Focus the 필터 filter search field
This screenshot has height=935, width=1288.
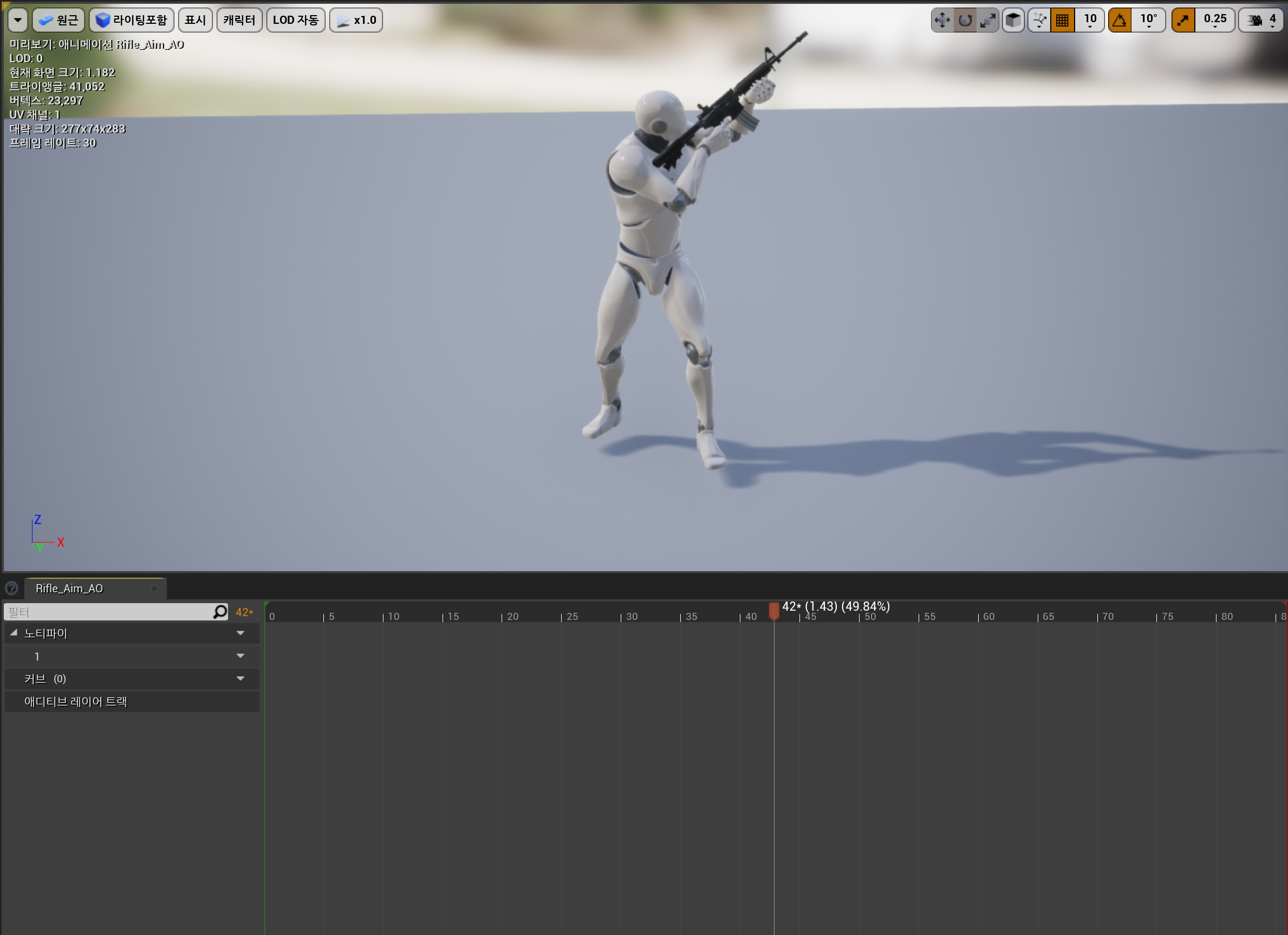tap(108, 612)
